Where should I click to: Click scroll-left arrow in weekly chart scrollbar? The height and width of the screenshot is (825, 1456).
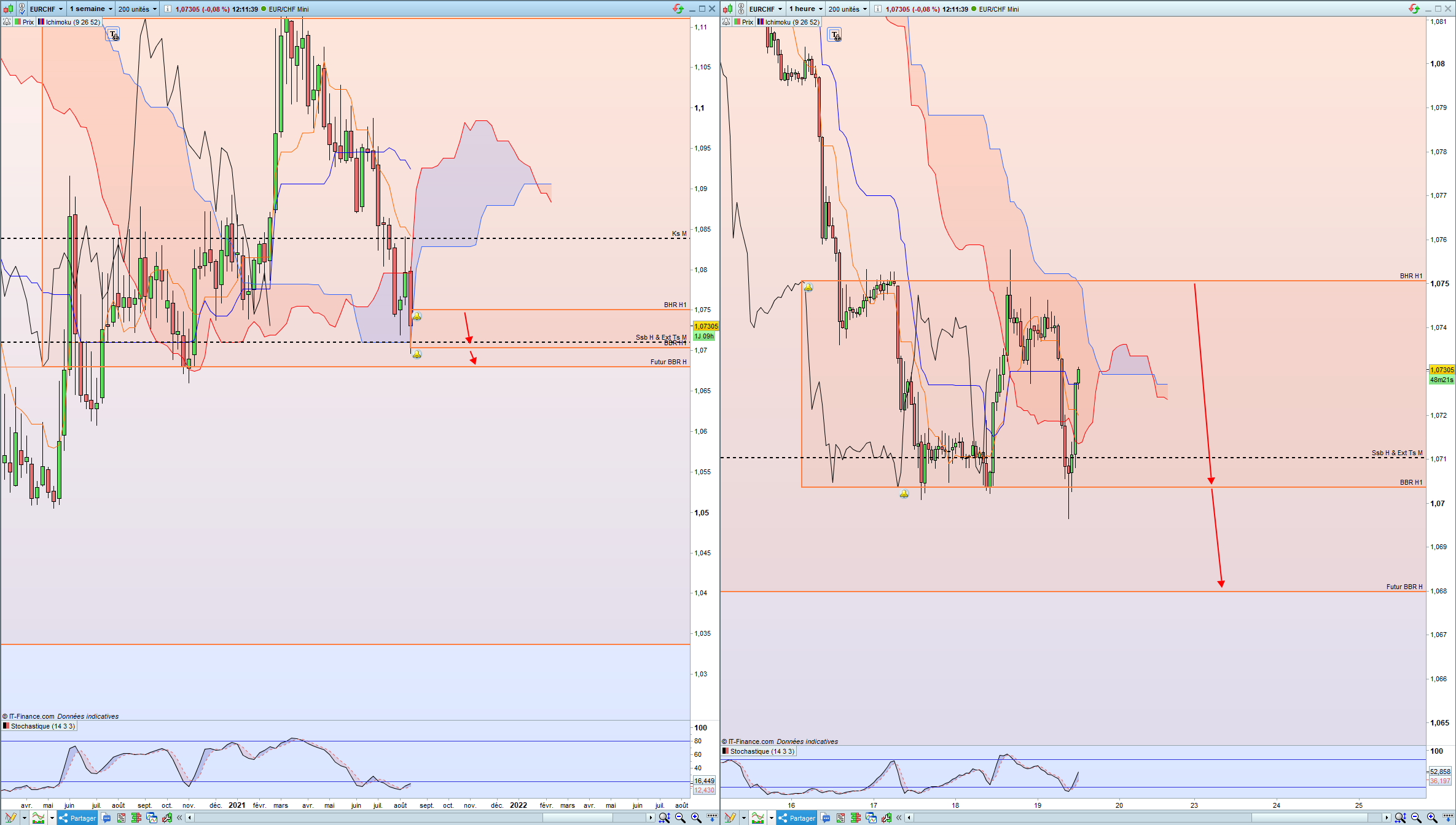190,818
